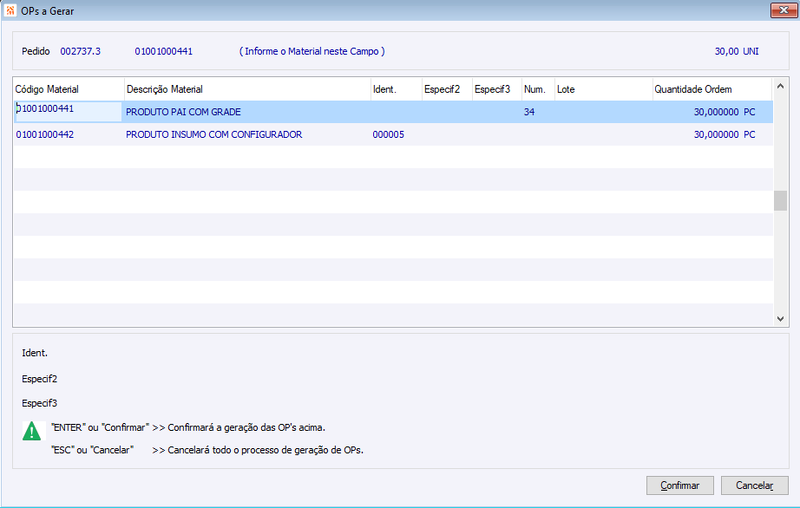Click the Ident. label in lower panel
The width and height of the screenshot is (800, 508).
click(35, 353)
